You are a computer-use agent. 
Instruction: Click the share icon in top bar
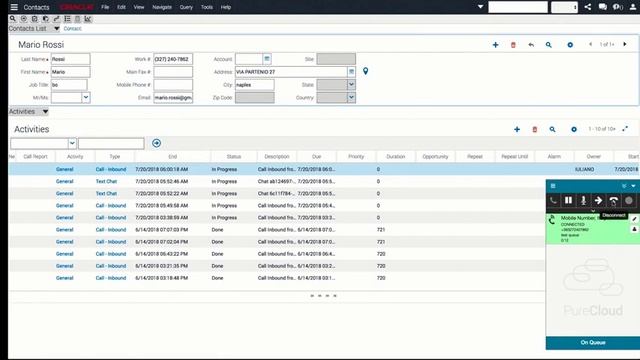587,7
